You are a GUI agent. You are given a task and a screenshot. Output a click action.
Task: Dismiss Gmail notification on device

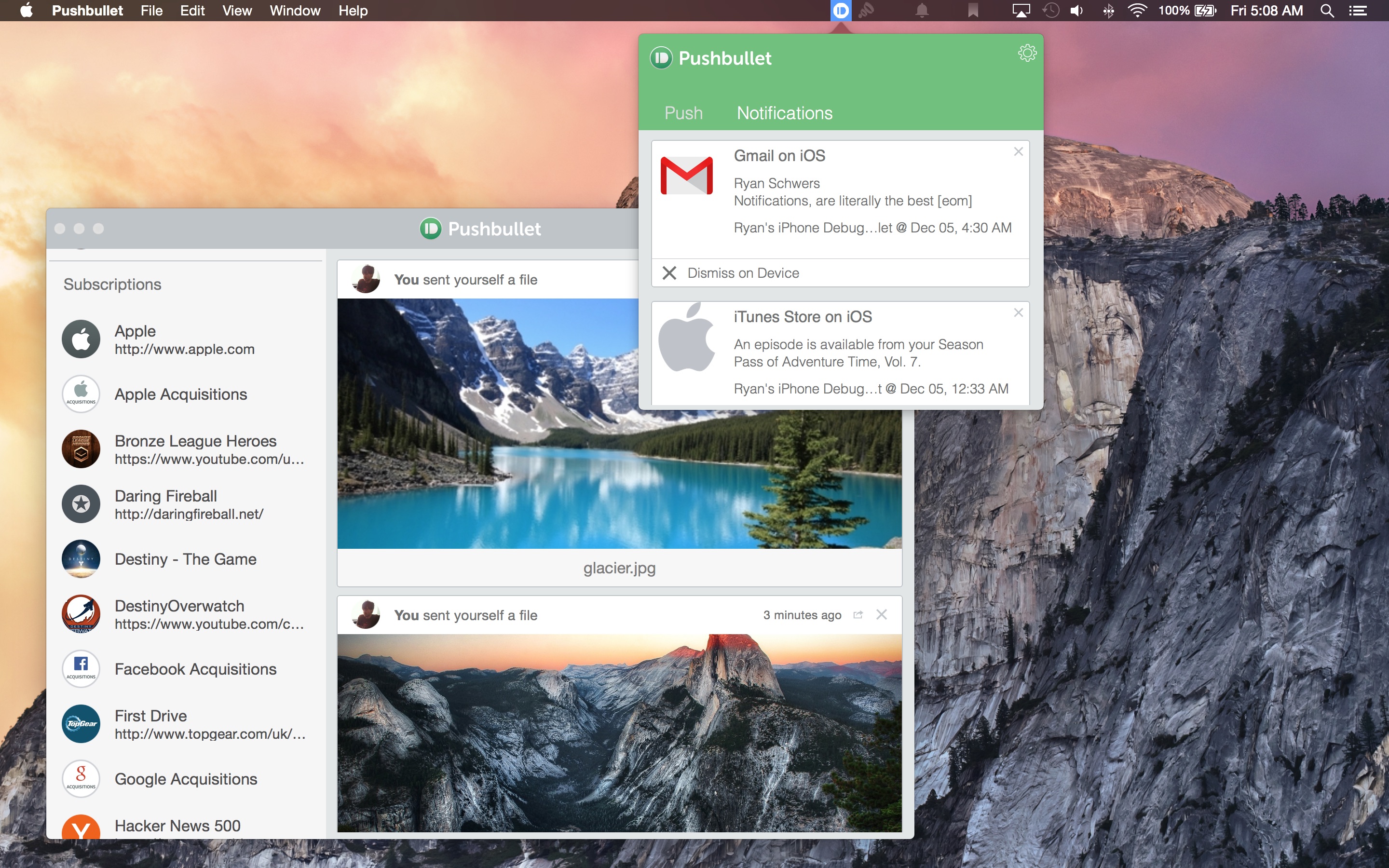[732, 272]
